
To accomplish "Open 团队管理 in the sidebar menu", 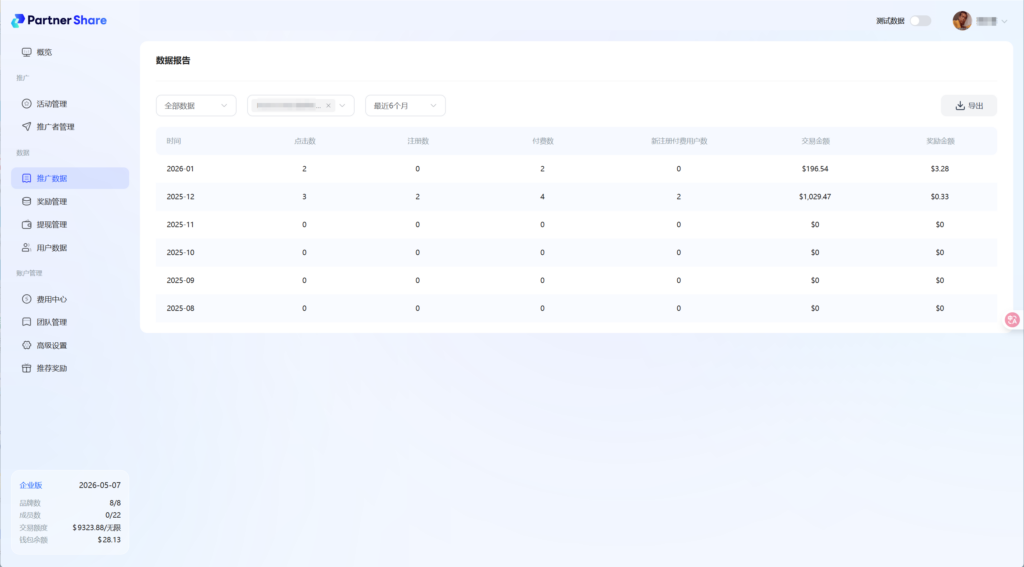I will click(x=52, y=322).
